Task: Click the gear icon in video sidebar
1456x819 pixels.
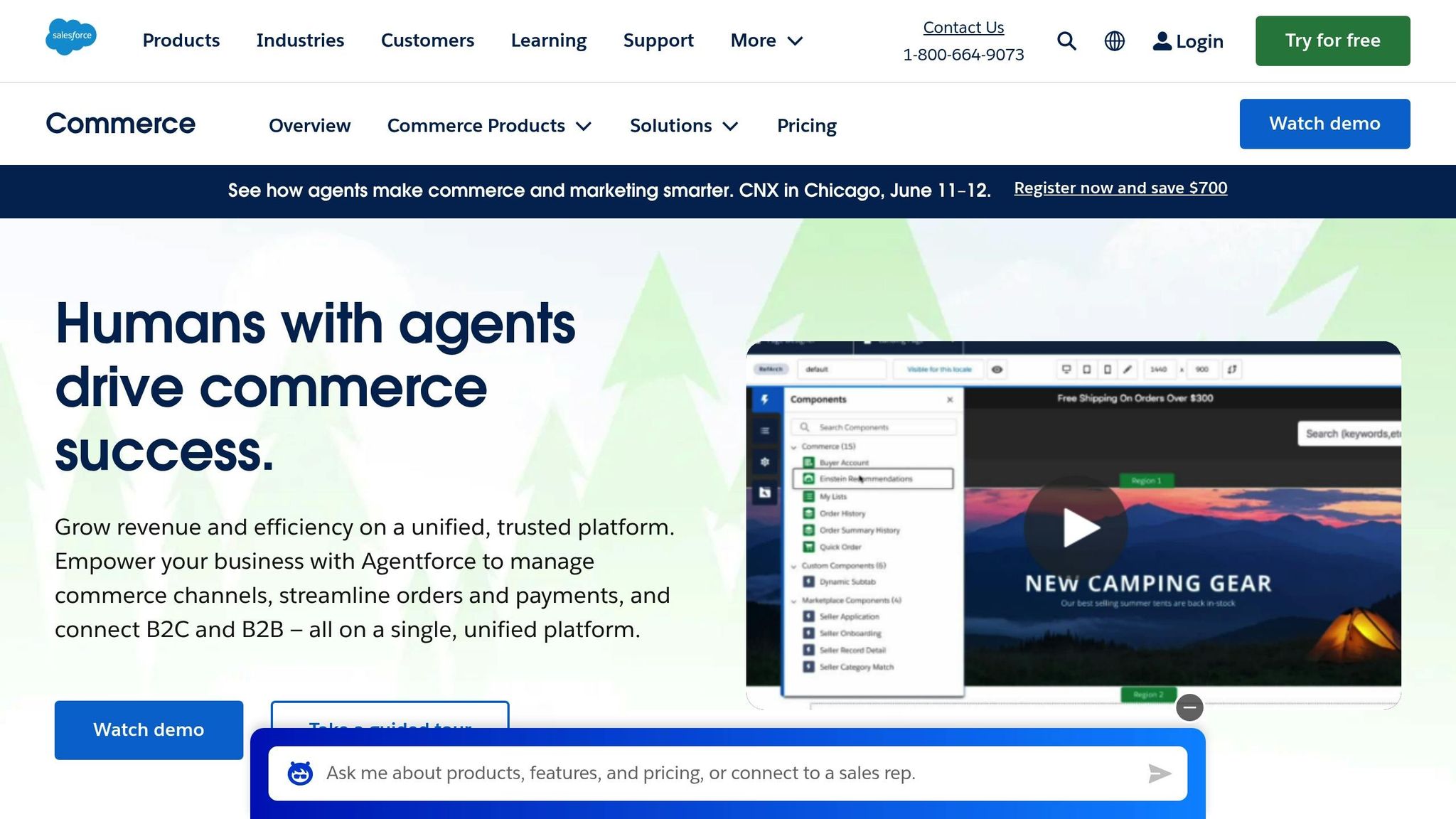Action: point(764,462)
